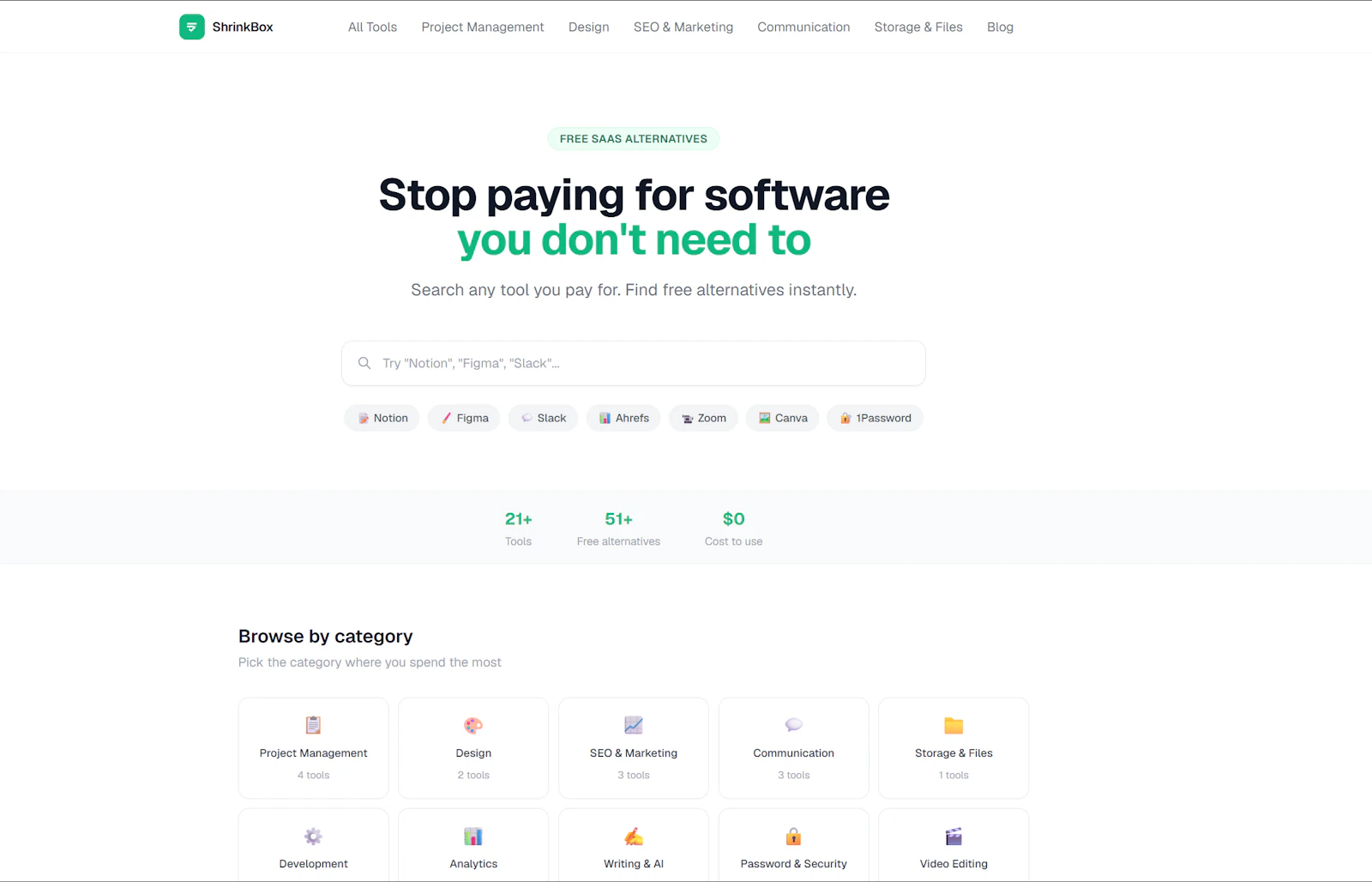Open the Storage & Files category label
The height and width of the screenshot is (882, 1372).
[x=954, y=752]
